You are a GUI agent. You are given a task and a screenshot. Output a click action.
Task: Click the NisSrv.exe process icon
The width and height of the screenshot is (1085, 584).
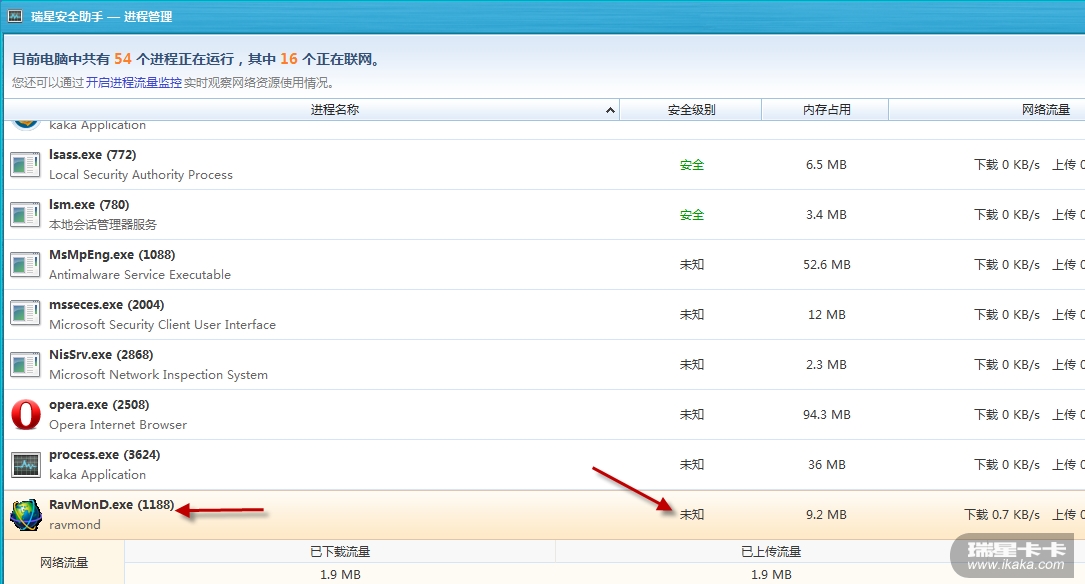coord(26,364)
